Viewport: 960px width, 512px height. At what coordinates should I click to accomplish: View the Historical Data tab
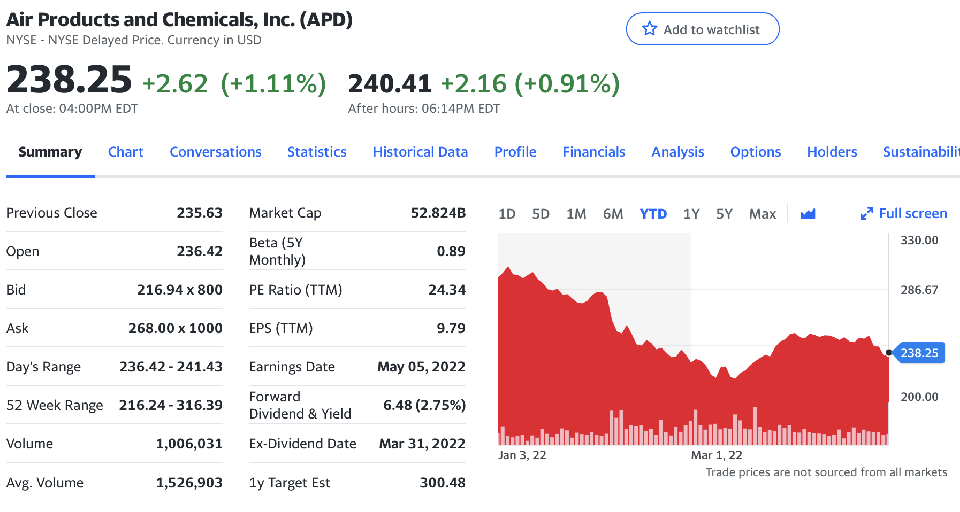click(x=420, y=152)
